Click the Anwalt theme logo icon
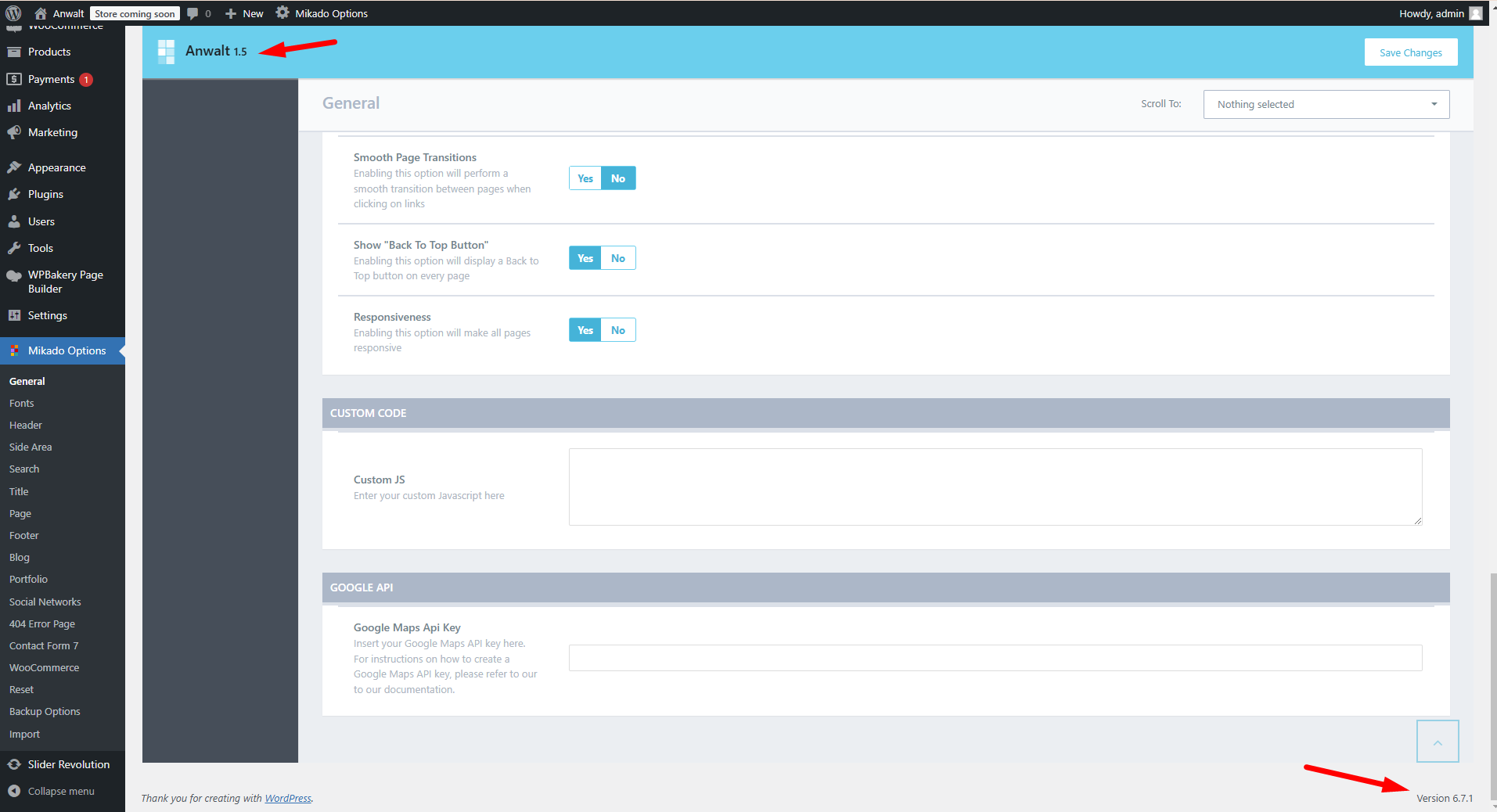 click(x=166, y=52)
